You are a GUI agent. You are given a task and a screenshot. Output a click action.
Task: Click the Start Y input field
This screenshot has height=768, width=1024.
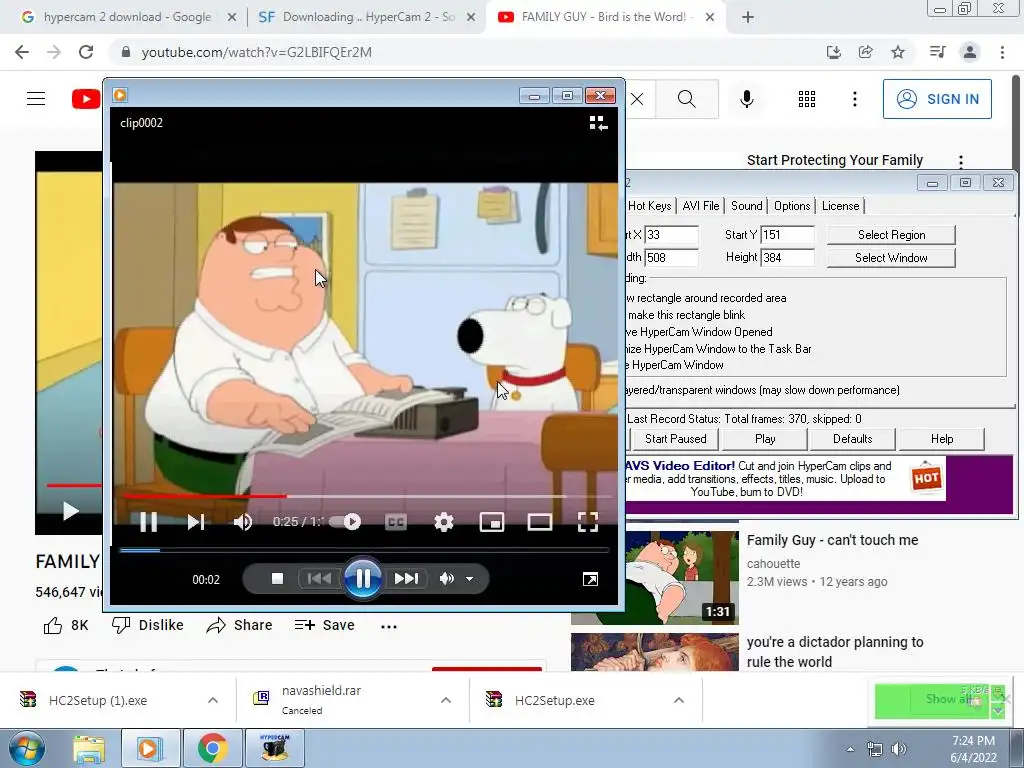click(788, 235)
